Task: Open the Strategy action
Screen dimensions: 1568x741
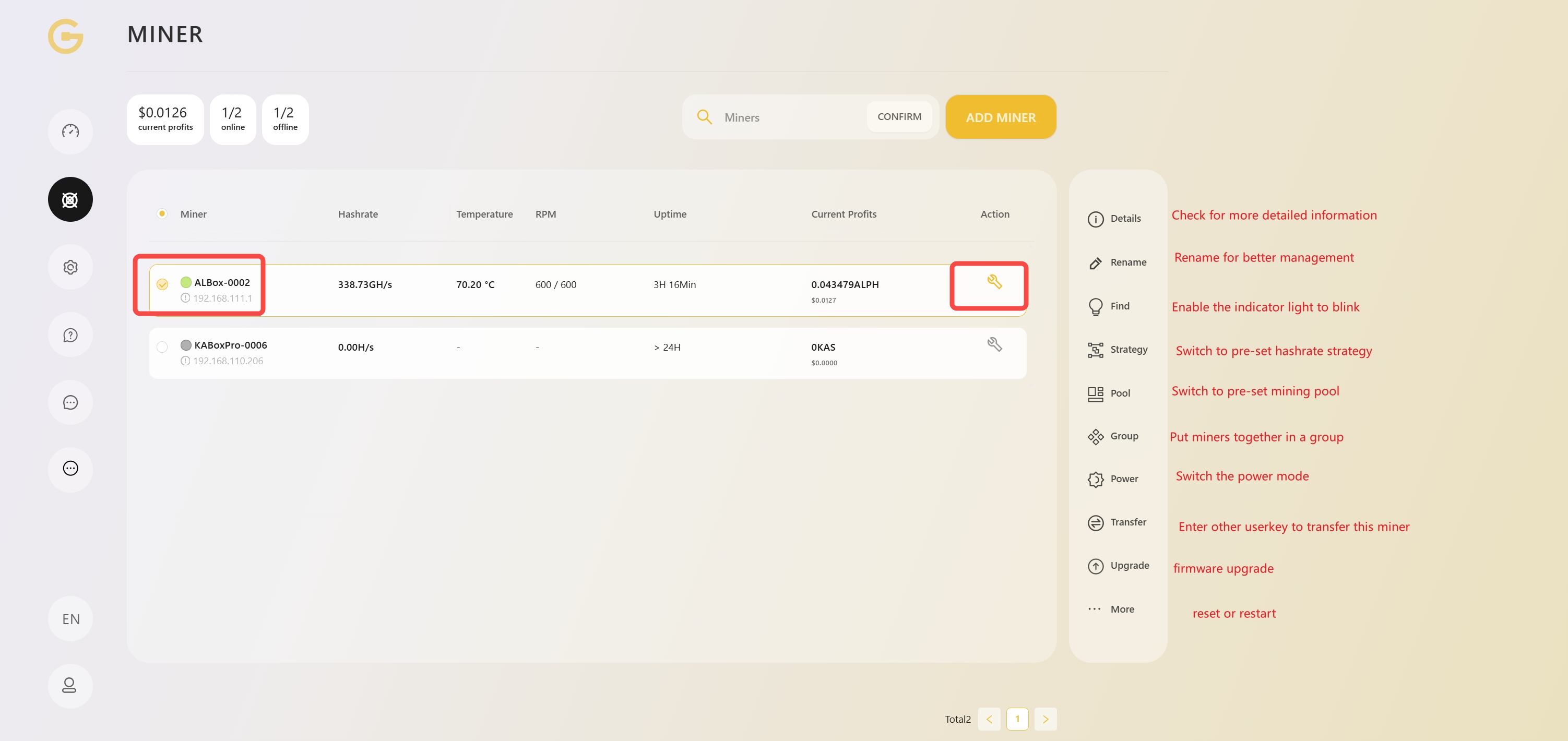Action: [x=1118, y=349]
